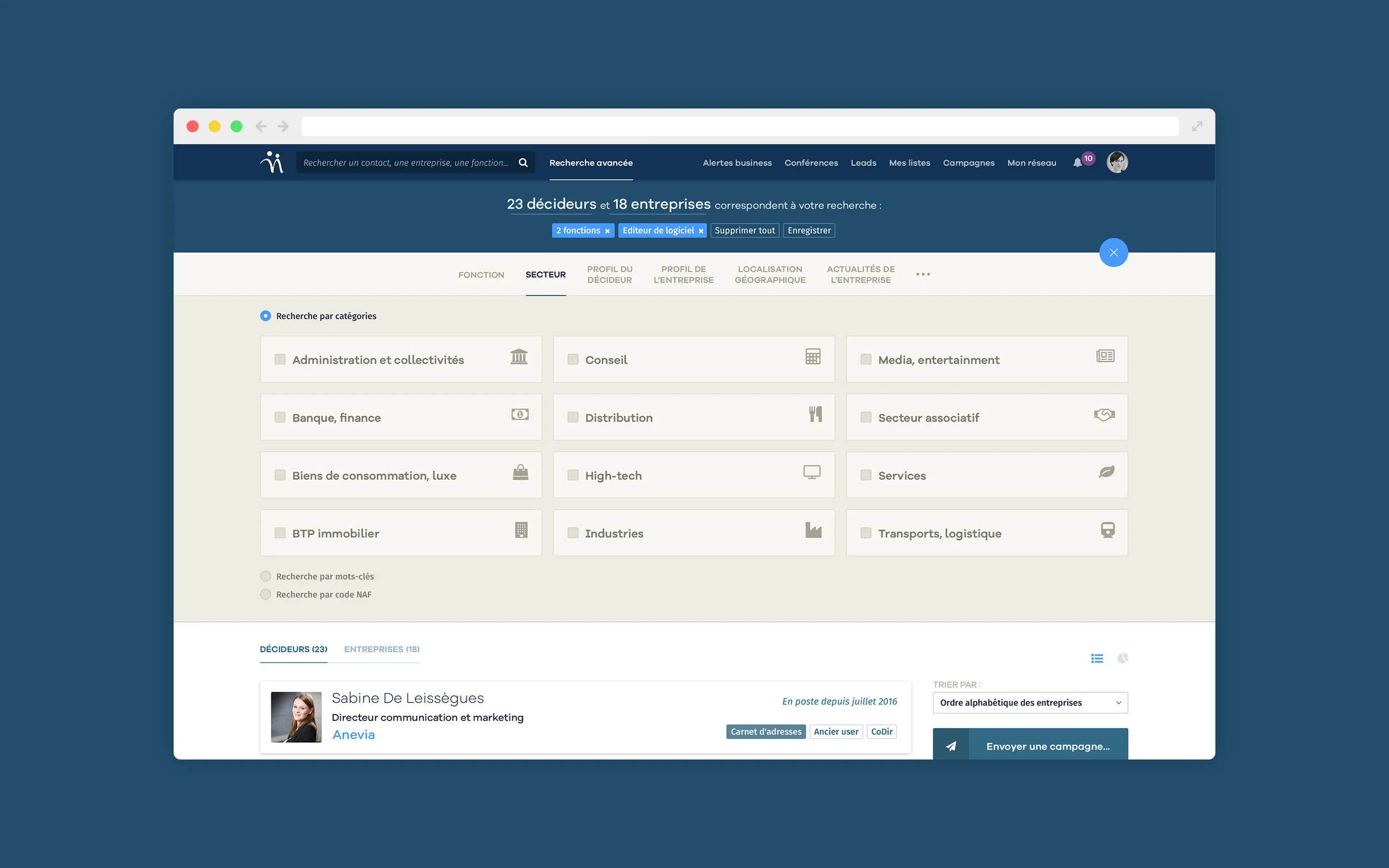The width and height of the screenshot is (1389, 868).
Task: Check Administration et collectivités checkbox
Action: click(280, 359)
